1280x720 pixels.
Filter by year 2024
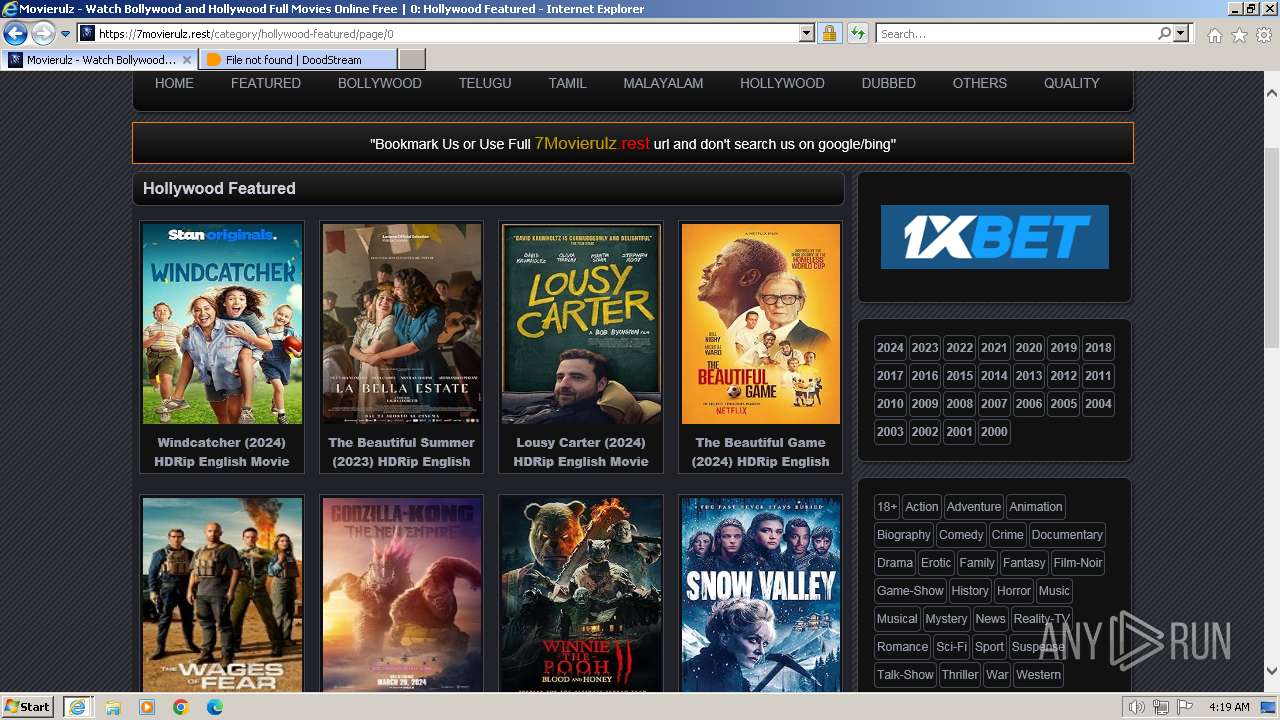[x=890, y=348]
